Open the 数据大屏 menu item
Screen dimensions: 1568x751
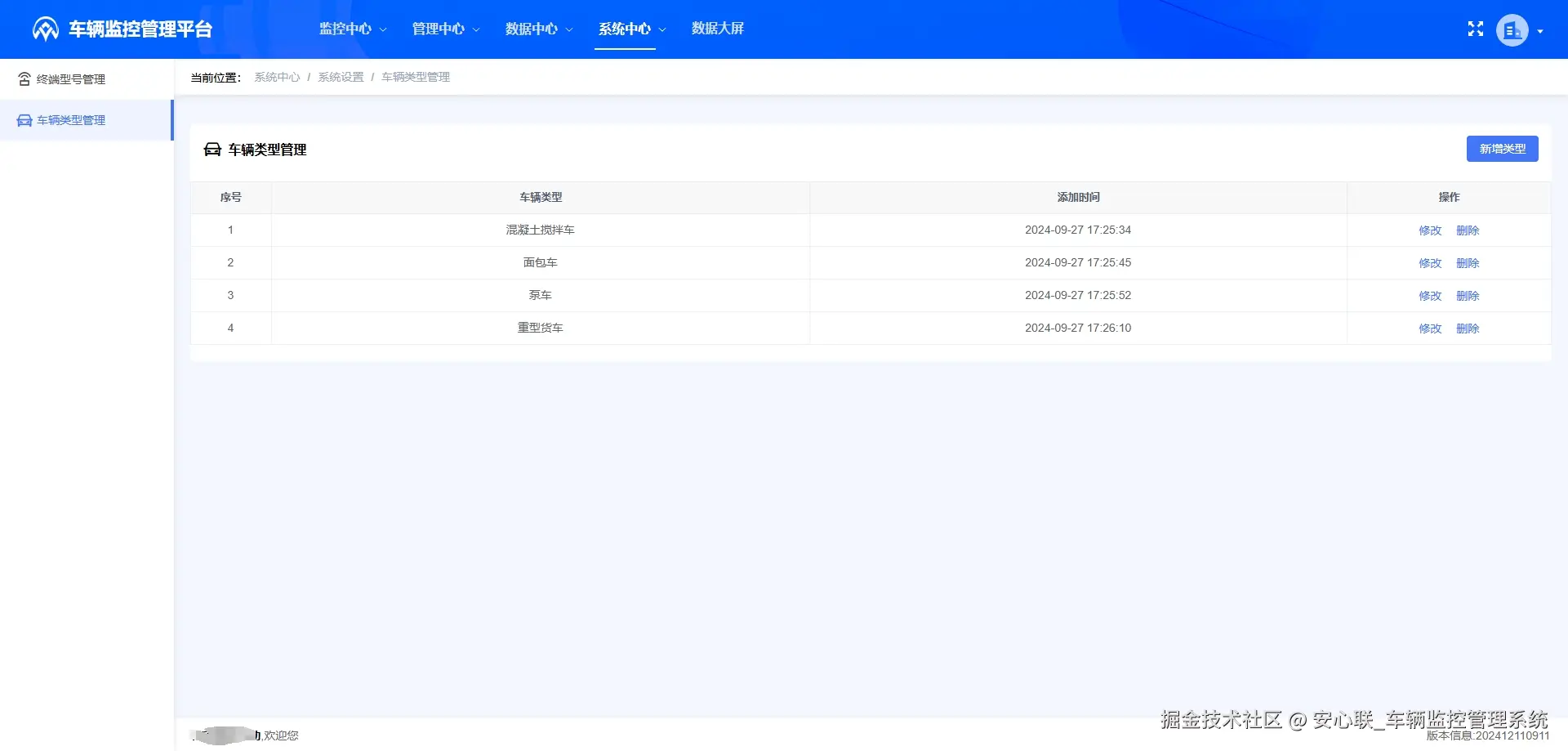[717, 29]
